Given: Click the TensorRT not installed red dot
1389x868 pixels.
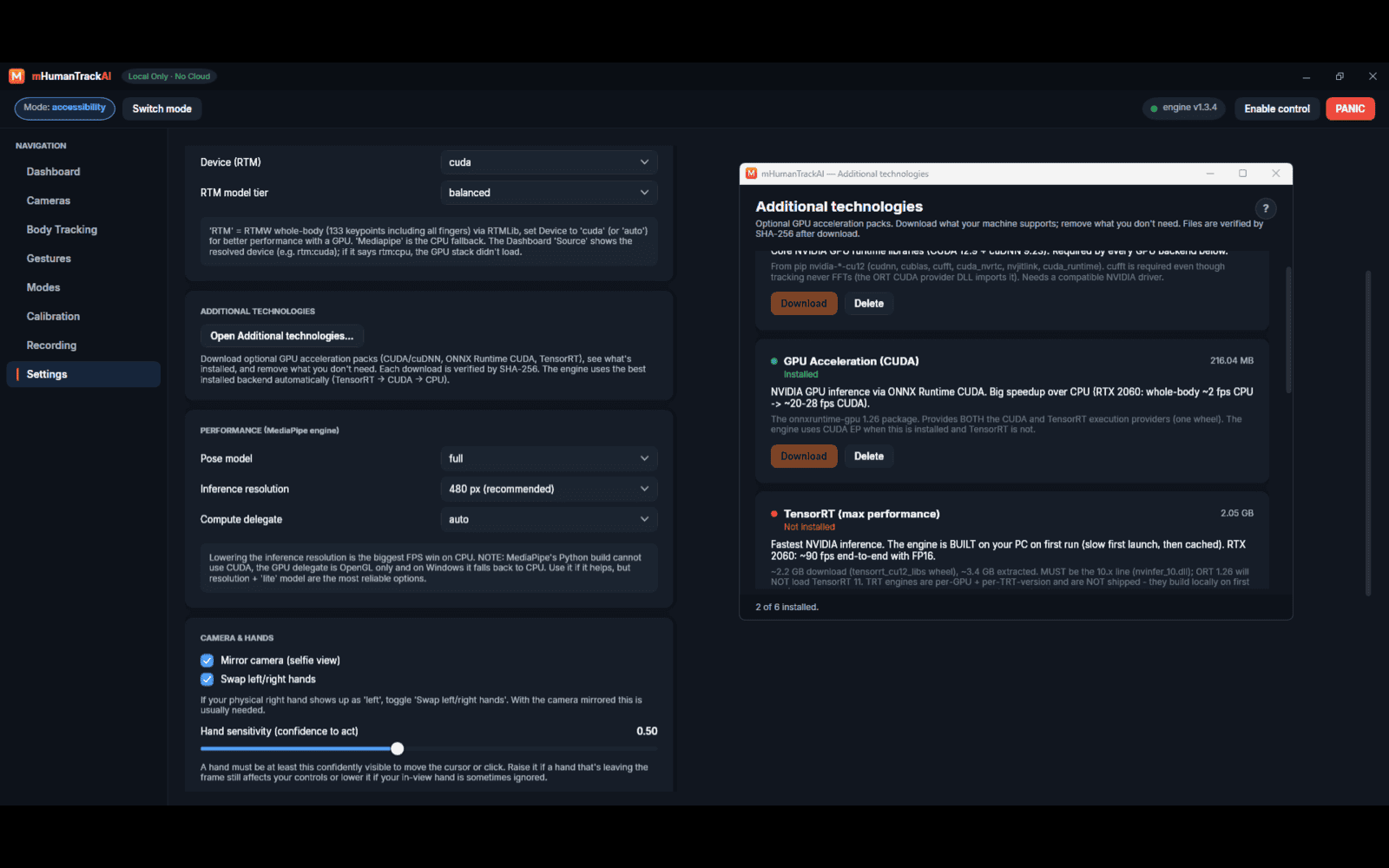Looking at the screenshot, I should [x=774, y=514].
